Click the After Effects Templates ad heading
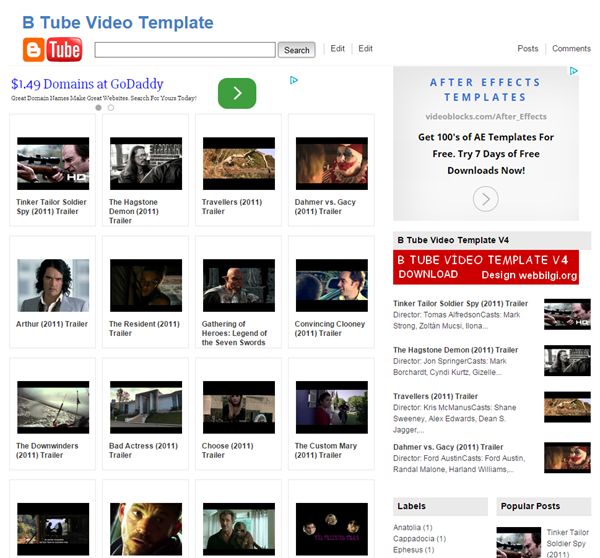Image resolution: width=600 pixels, height=558 pixels. 485,90
